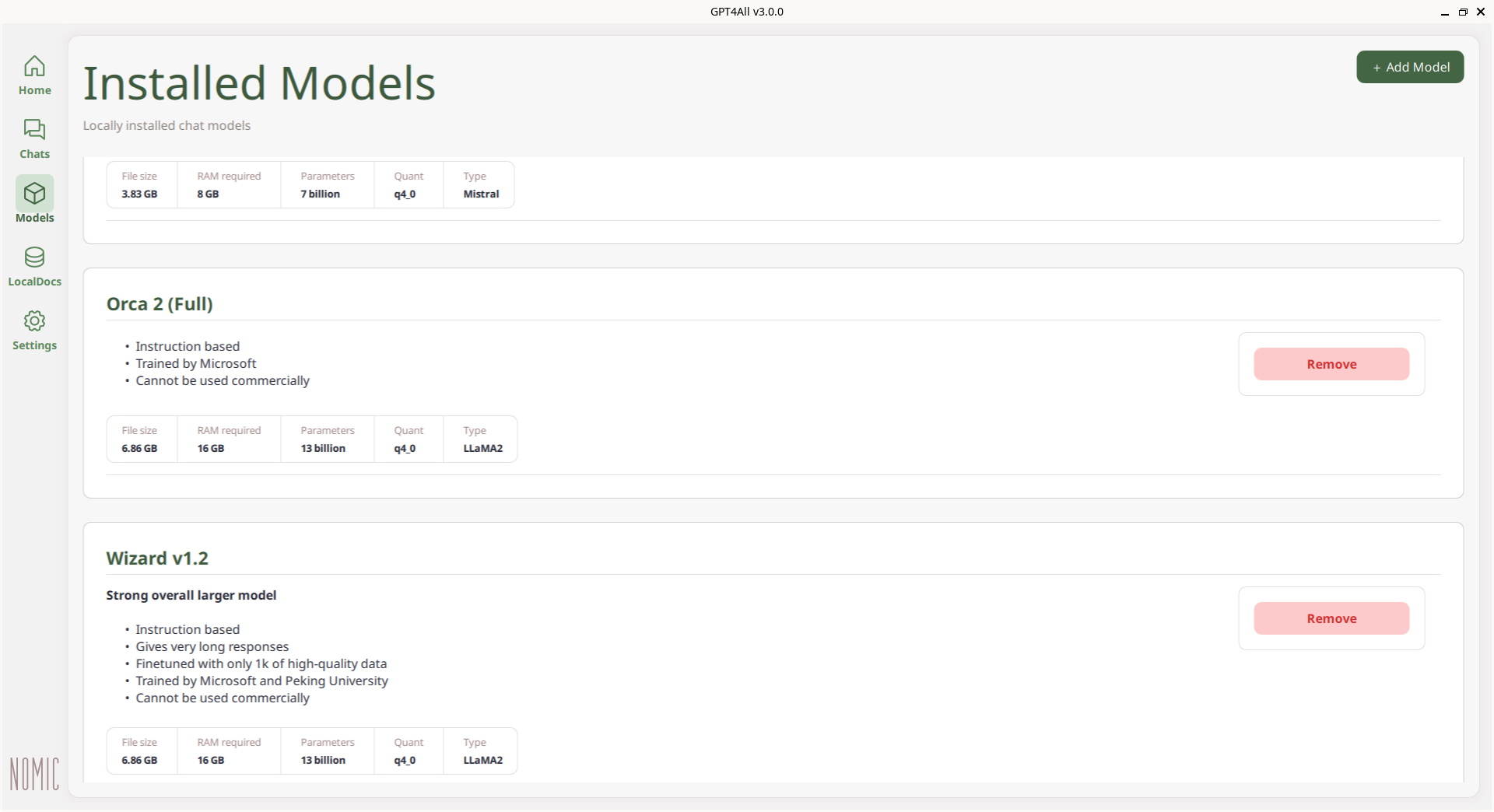This screenshot has height=812, width=1494.
Task: Click the Mistral type value
Action: pos(482,194)
